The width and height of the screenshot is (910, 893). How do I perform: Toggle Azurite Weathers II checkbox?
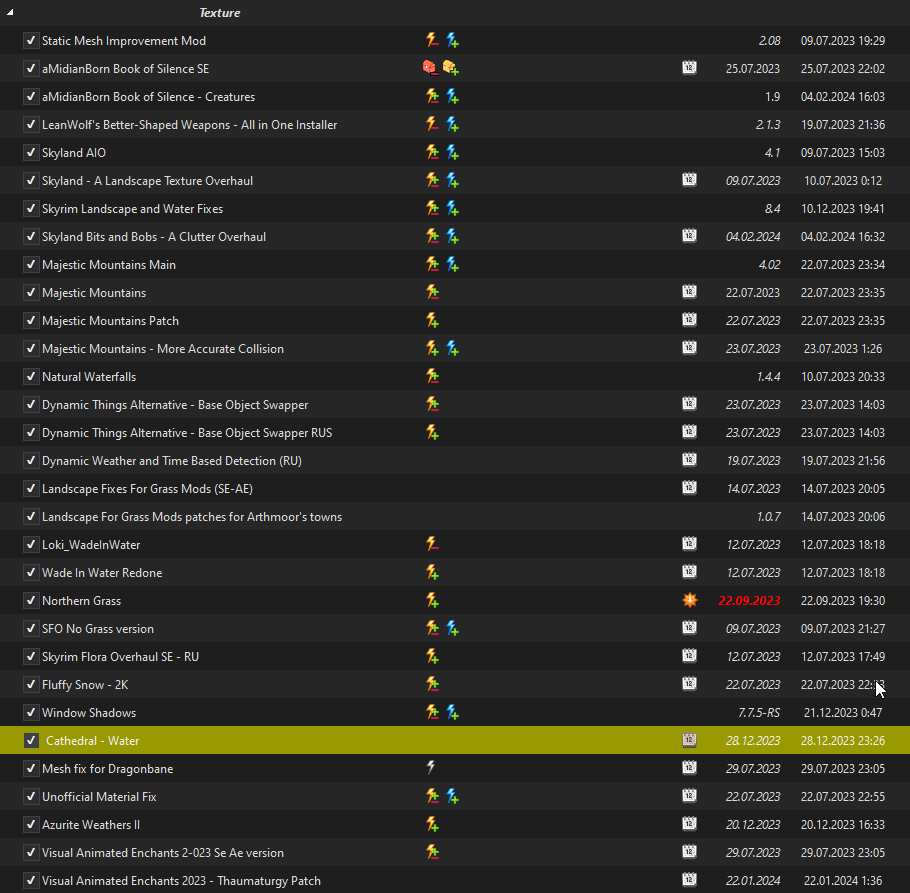31,825
